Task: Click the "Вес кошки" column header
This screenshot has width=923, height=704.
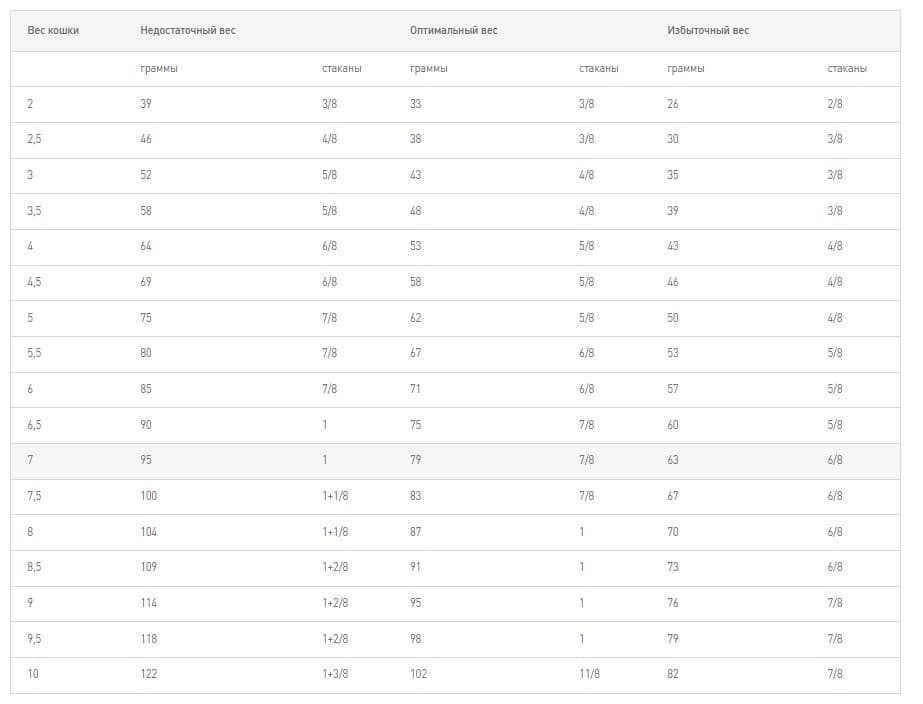Action: click(53, 31)
